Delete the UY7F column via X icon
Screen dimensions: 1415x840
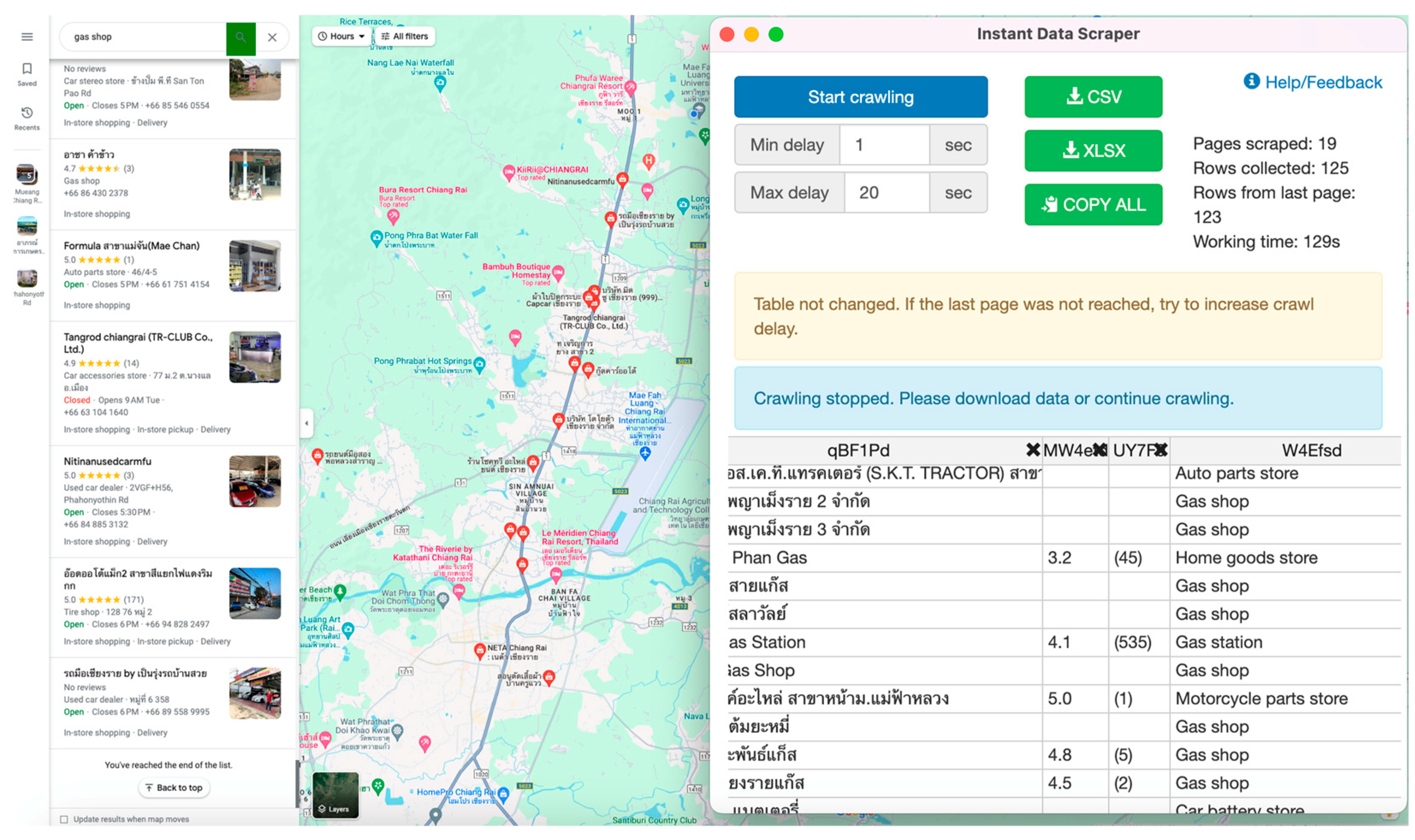(x=1160, y=450)
